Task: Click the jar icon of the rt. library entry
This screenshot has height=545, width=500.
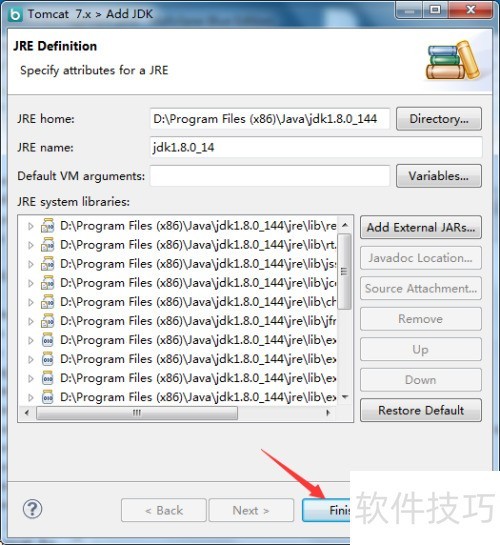Action: 48,245
